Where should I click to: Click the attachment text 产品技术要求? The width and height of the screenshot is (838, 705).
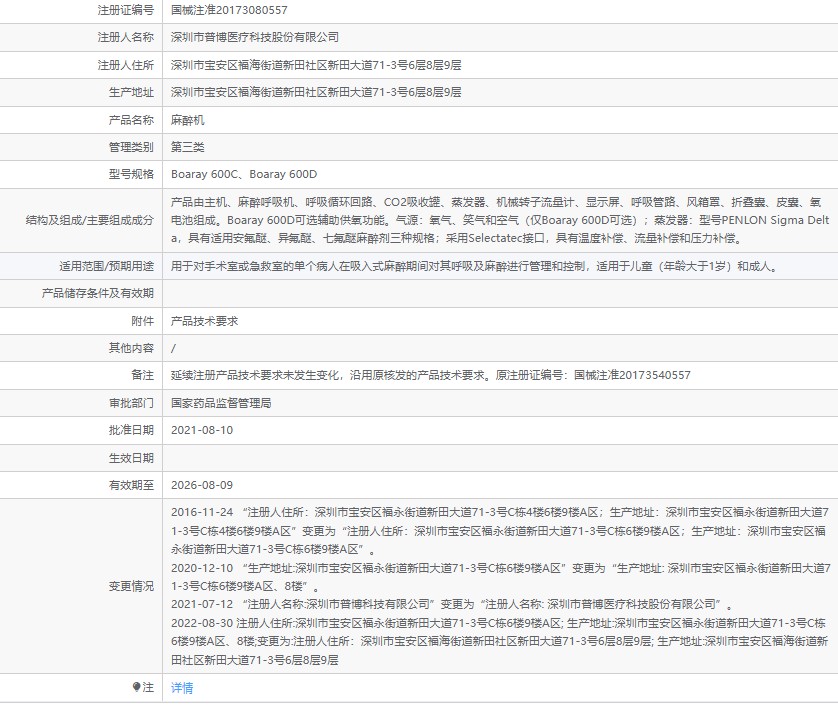tap(204, 321)
